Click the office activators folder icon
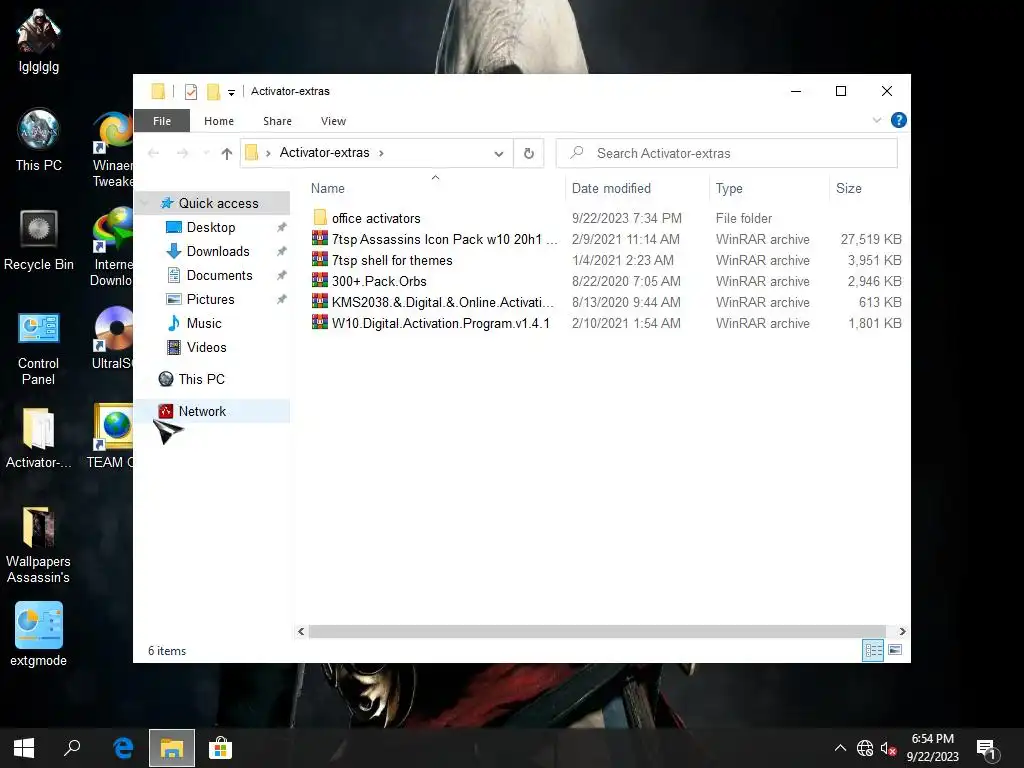Viewport: 1024px width, 768px height. pos(320,217)
